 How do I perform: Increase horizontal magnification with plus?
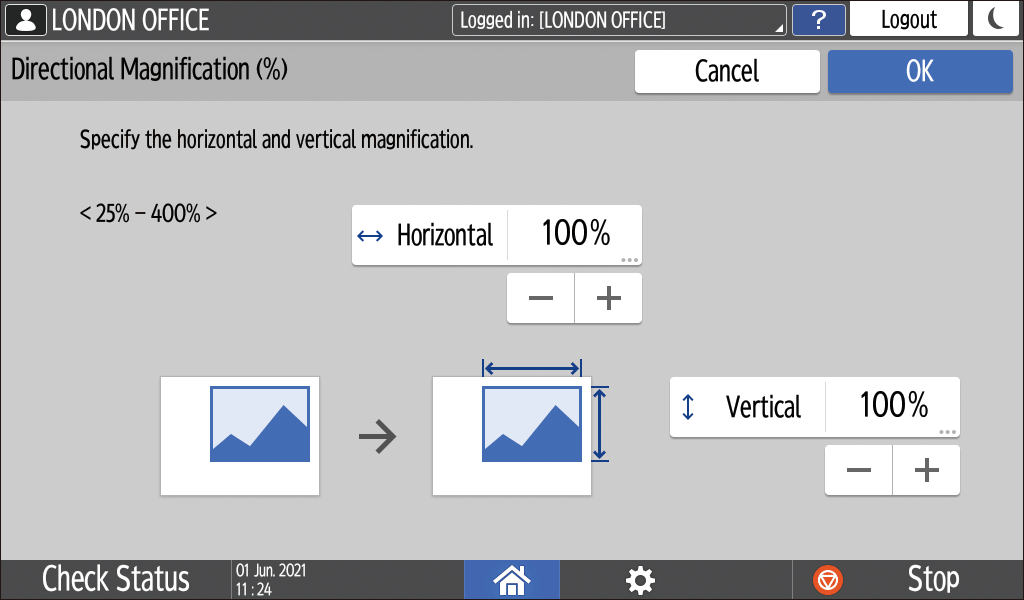(608, 299)
